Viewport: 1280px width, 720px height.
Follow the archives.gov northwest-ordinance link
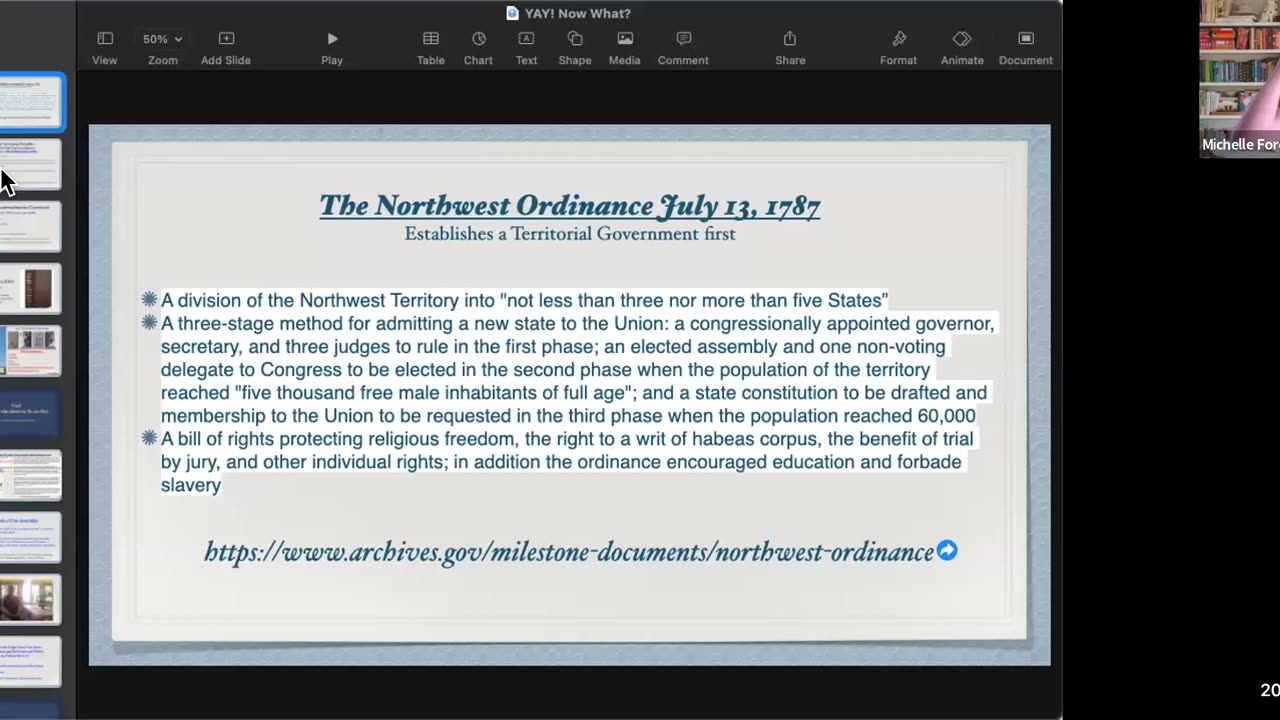tap(569, 552)
